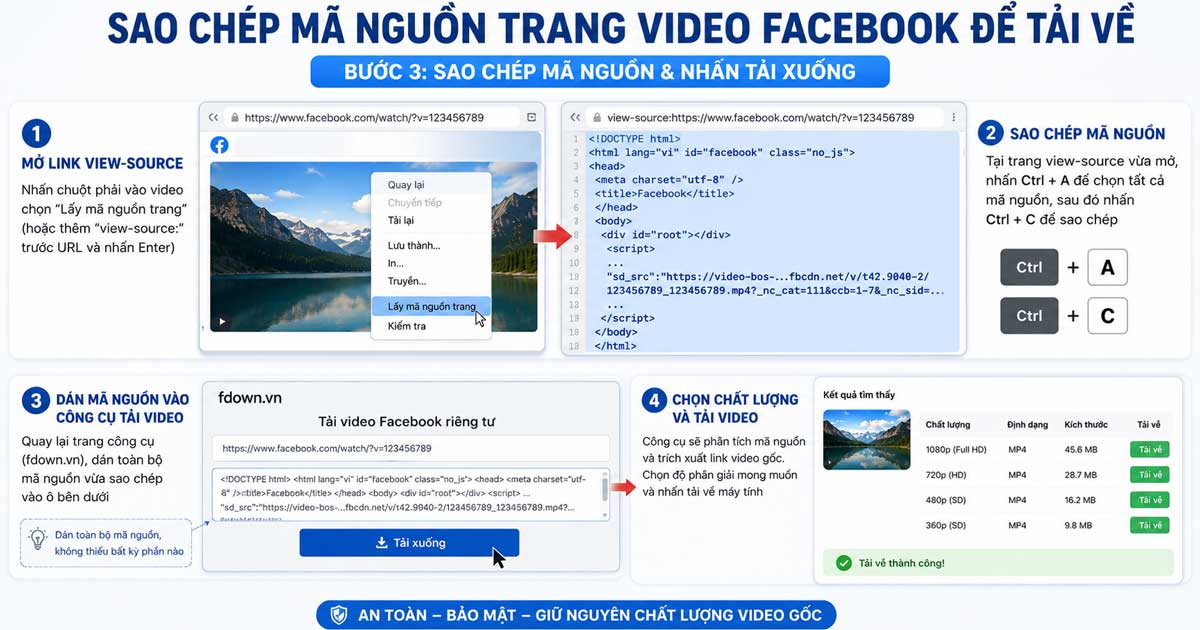
Task: Click the Facebook logo above the video
Action: pyautogui.click(x=219, y=145)
